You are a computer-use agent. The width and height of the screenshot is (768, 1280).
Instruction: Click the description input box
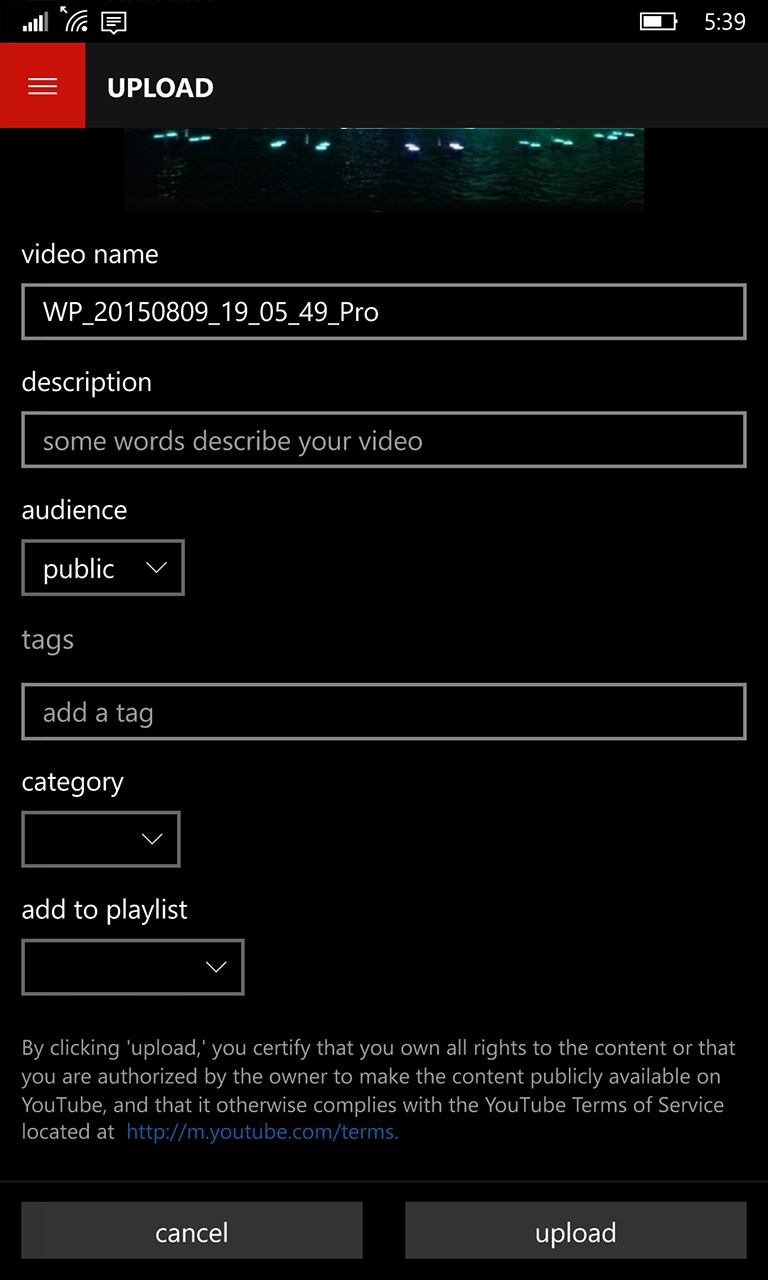point(384,440)
